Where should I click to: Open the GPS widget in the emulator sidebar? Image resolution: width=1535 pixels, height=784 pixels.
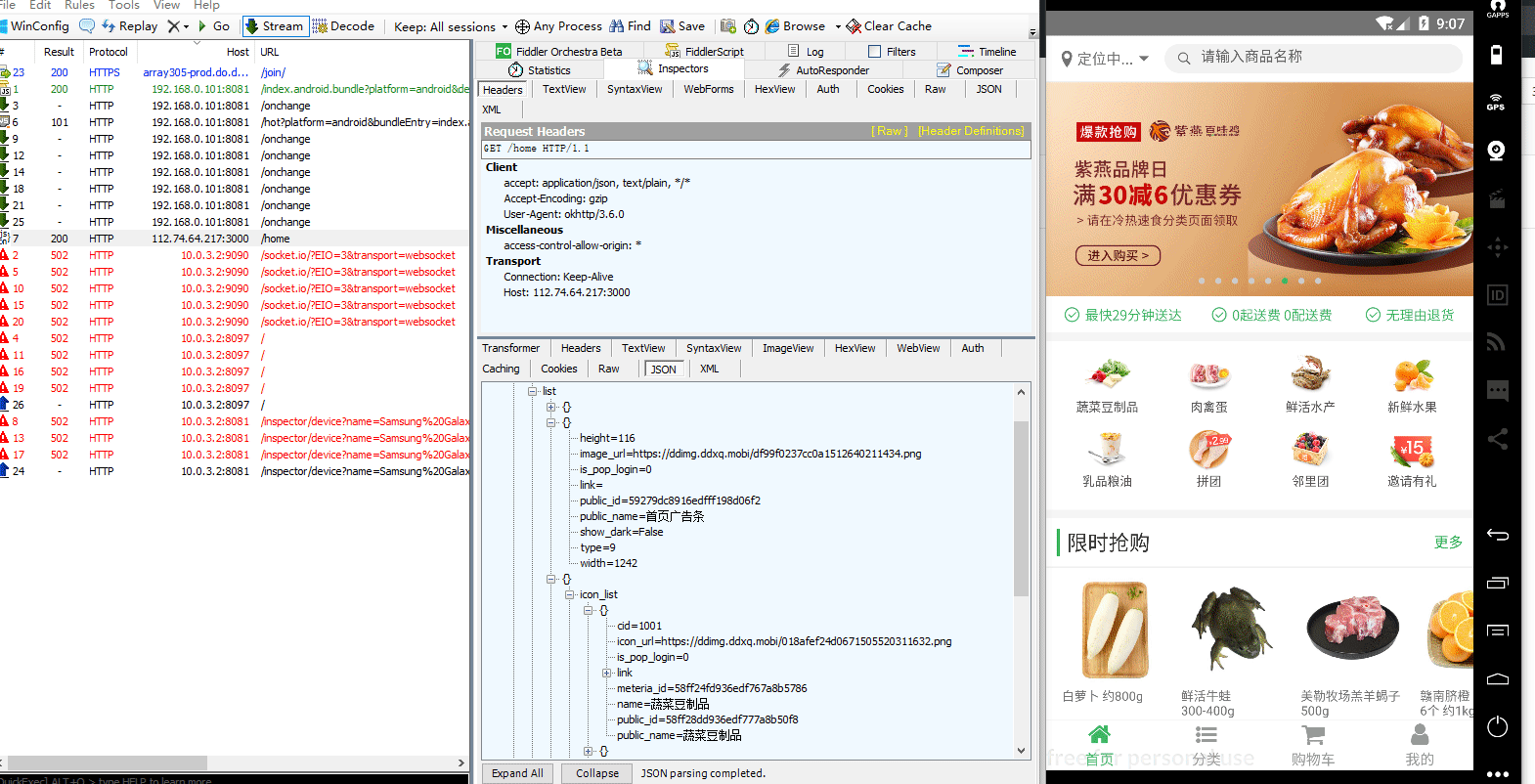click(1496, 102)
